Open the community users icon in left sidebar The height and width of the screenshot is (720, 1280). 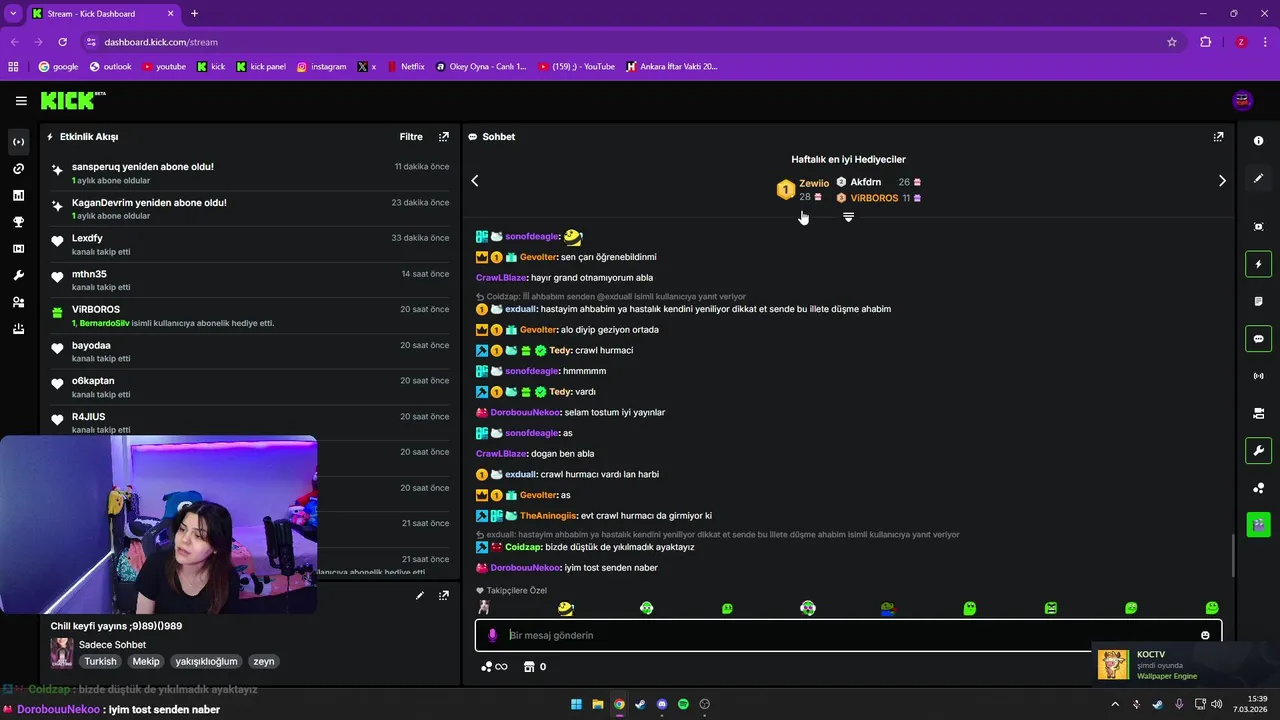(x=18, y=302)
